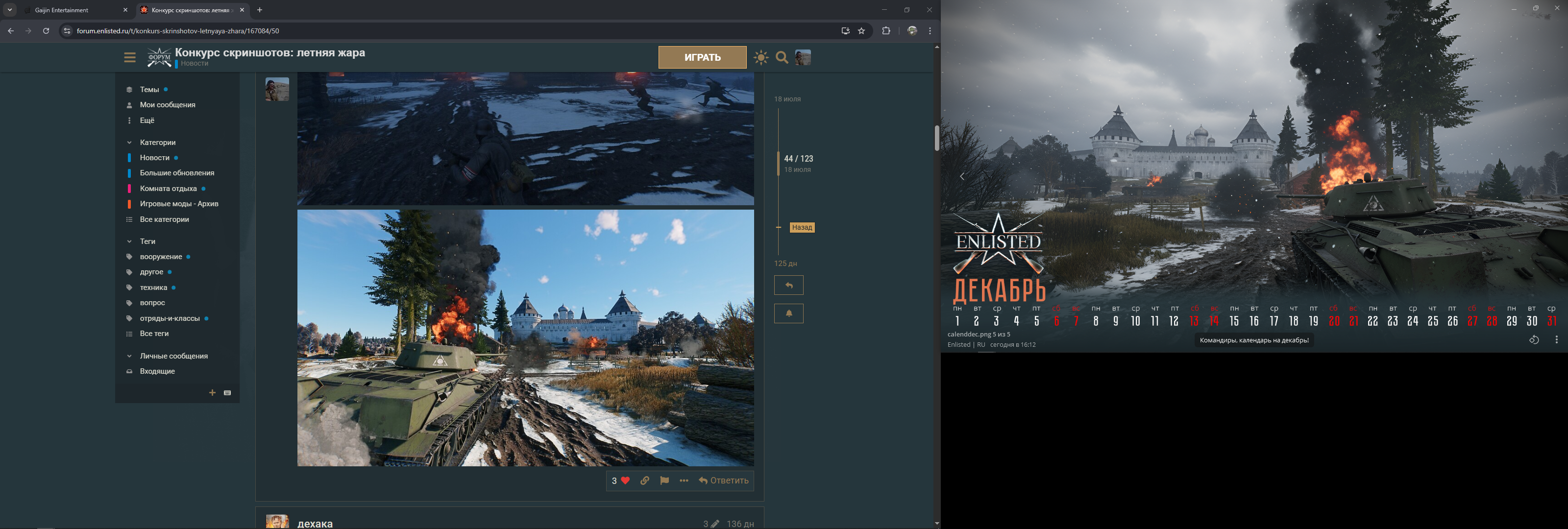Click the Назад marker on the timeline
Viewport: 1568px width, 529px height.
(802, 227)
